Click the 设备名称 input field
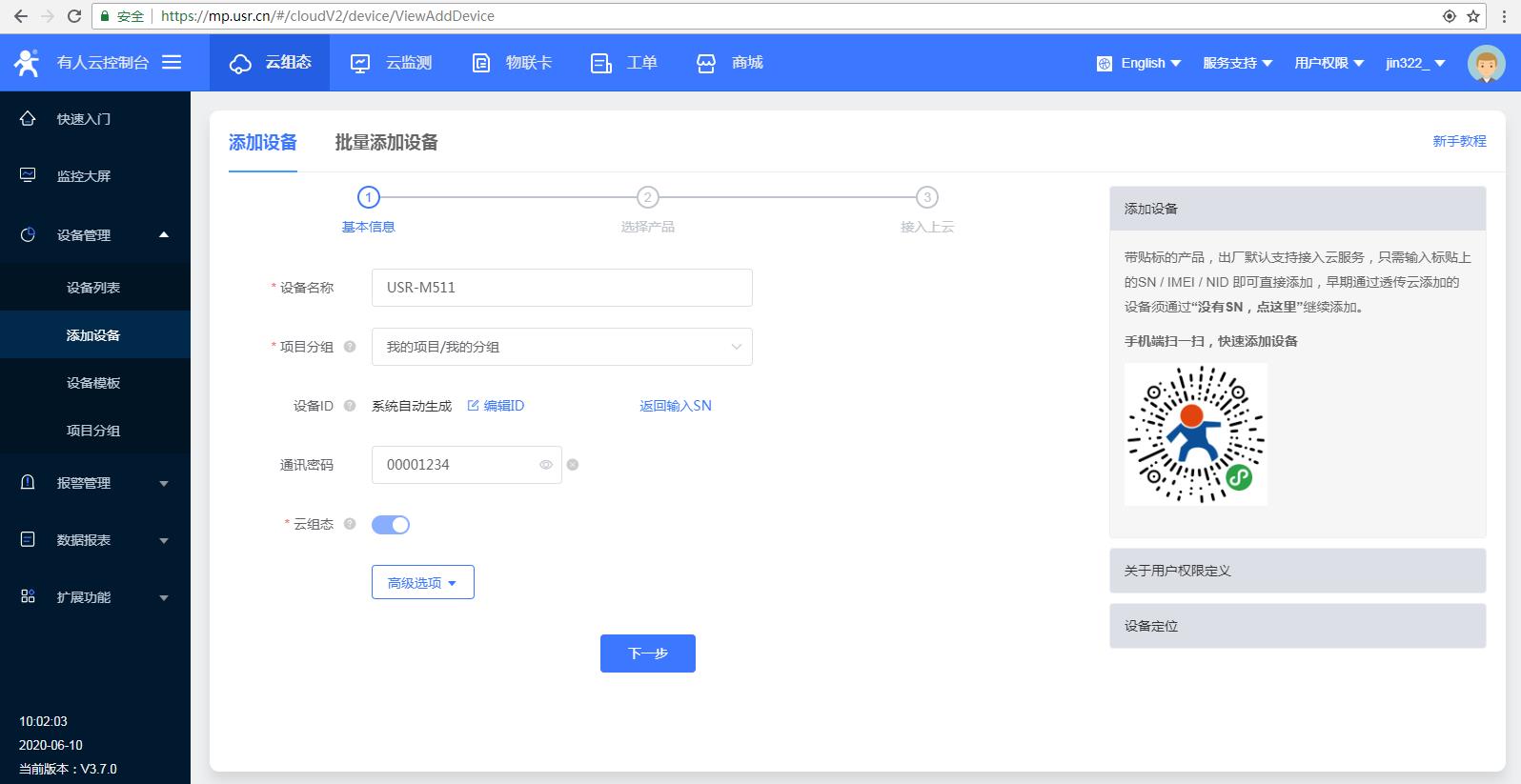Screen dimensions: 1521x784 coord(561,288)
